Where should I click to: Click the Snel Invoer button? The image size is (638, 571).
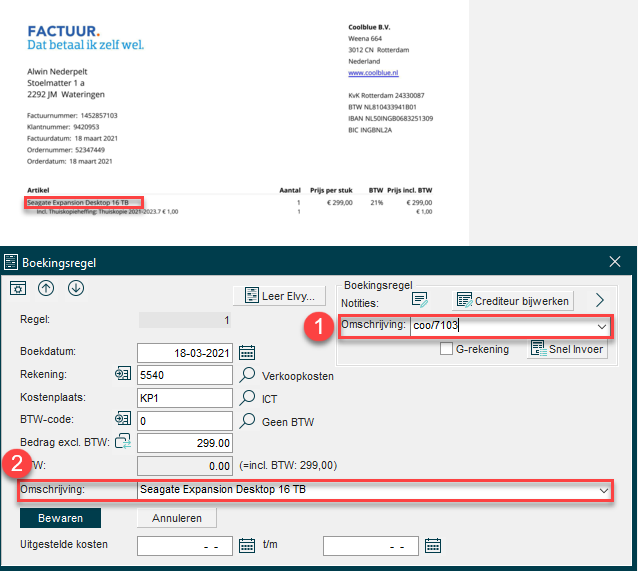pos(567,349)
